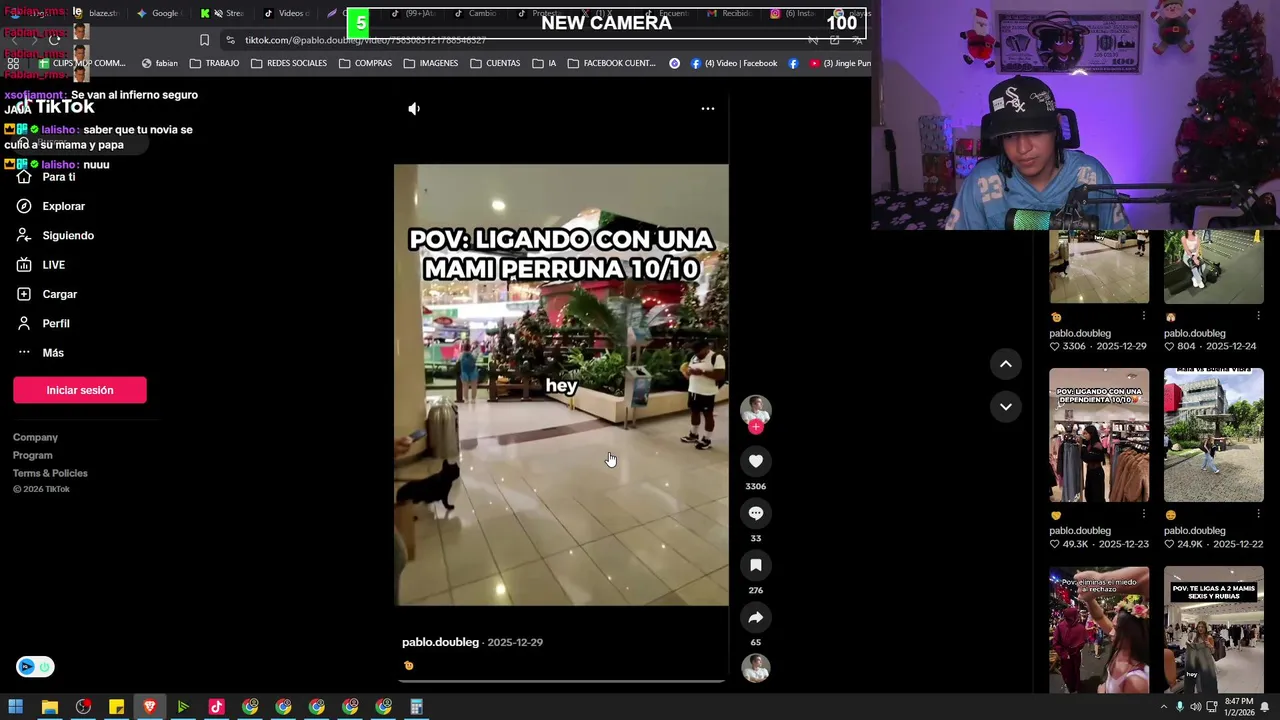The height and width of the screenshot is (720, 1280).
Task: Open pablo.doubleg profile link below video
Action: point(440,642)
